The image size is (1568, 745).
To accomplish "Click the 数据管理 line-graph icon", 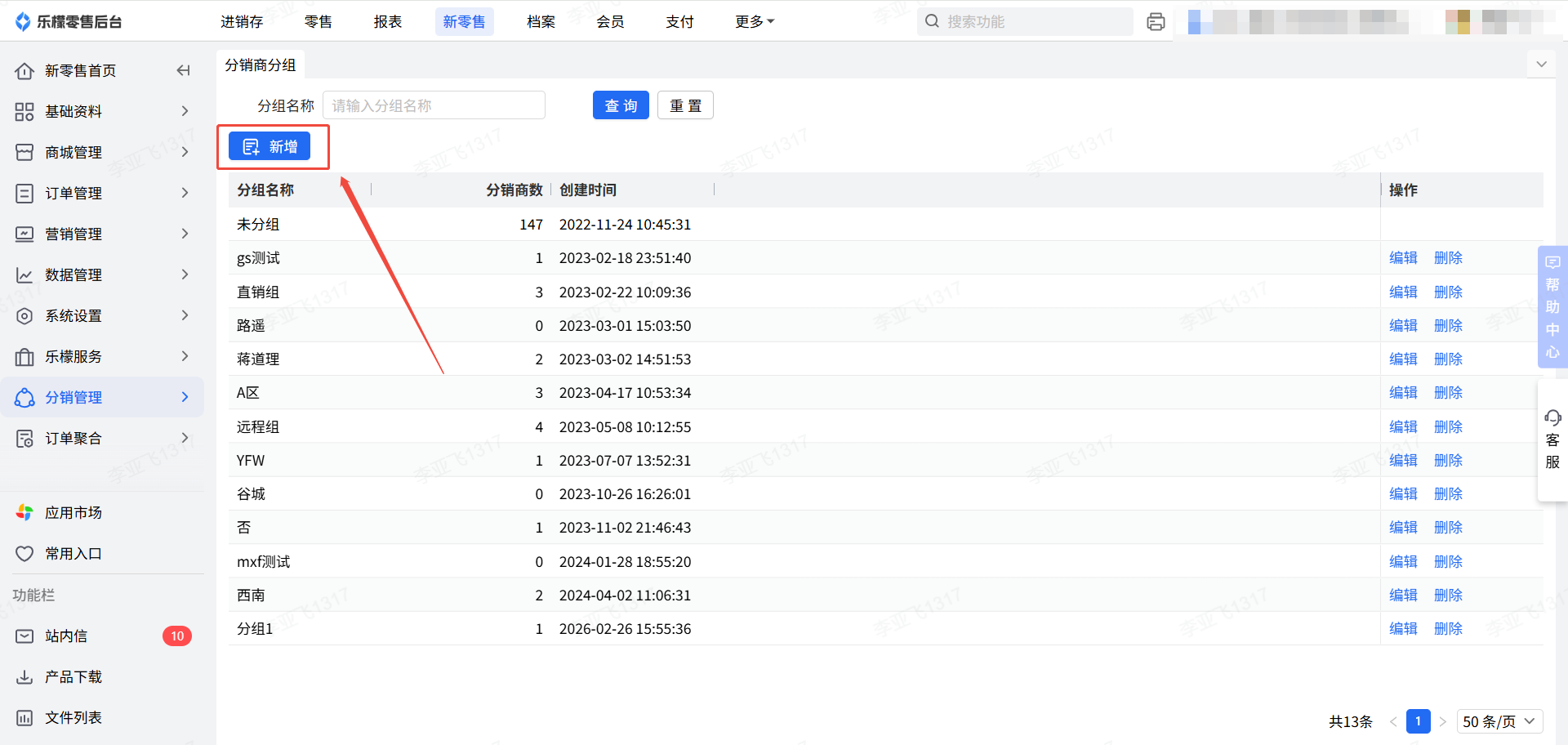I will pos(24,275).
